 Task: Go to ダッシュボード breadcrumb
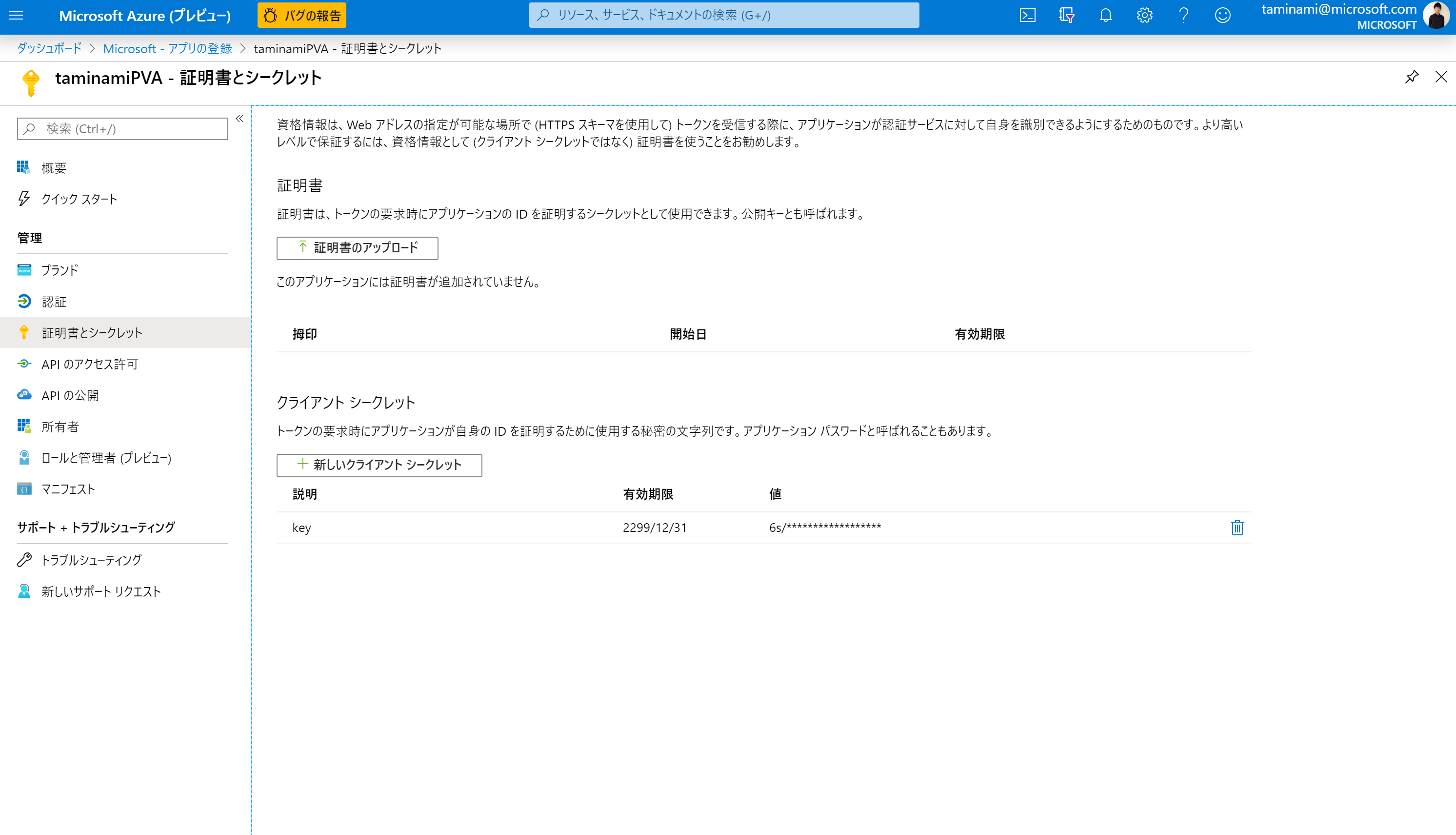tap(49, 49)
